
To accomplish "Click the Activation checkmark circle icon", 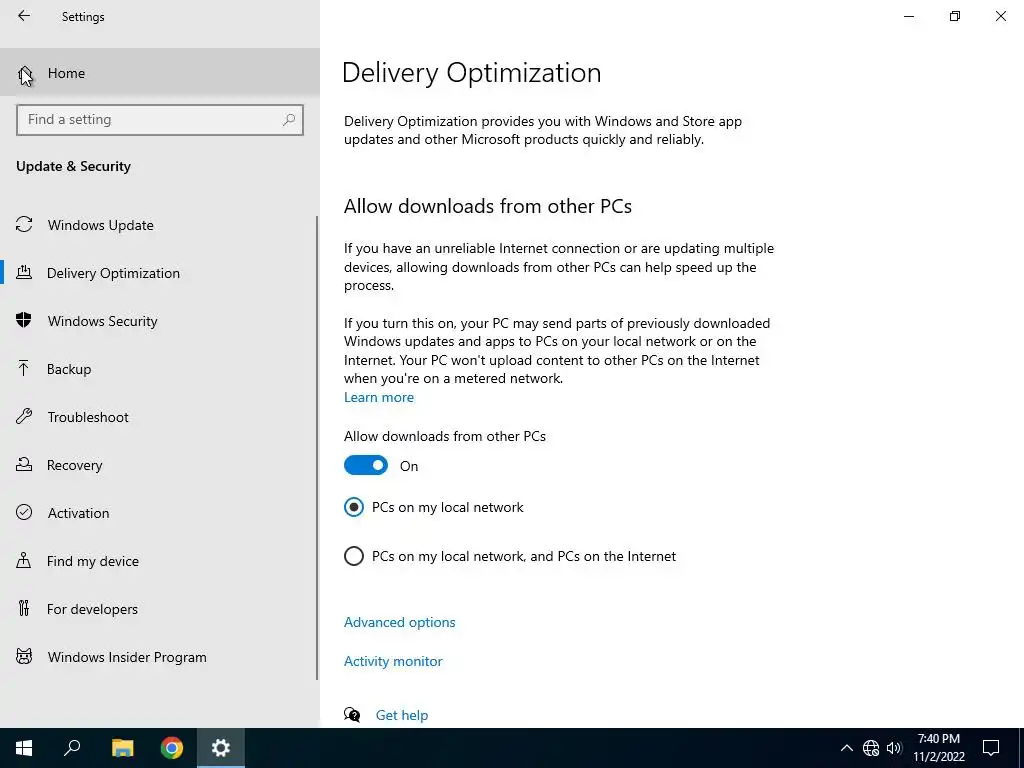I will point(24,512).
